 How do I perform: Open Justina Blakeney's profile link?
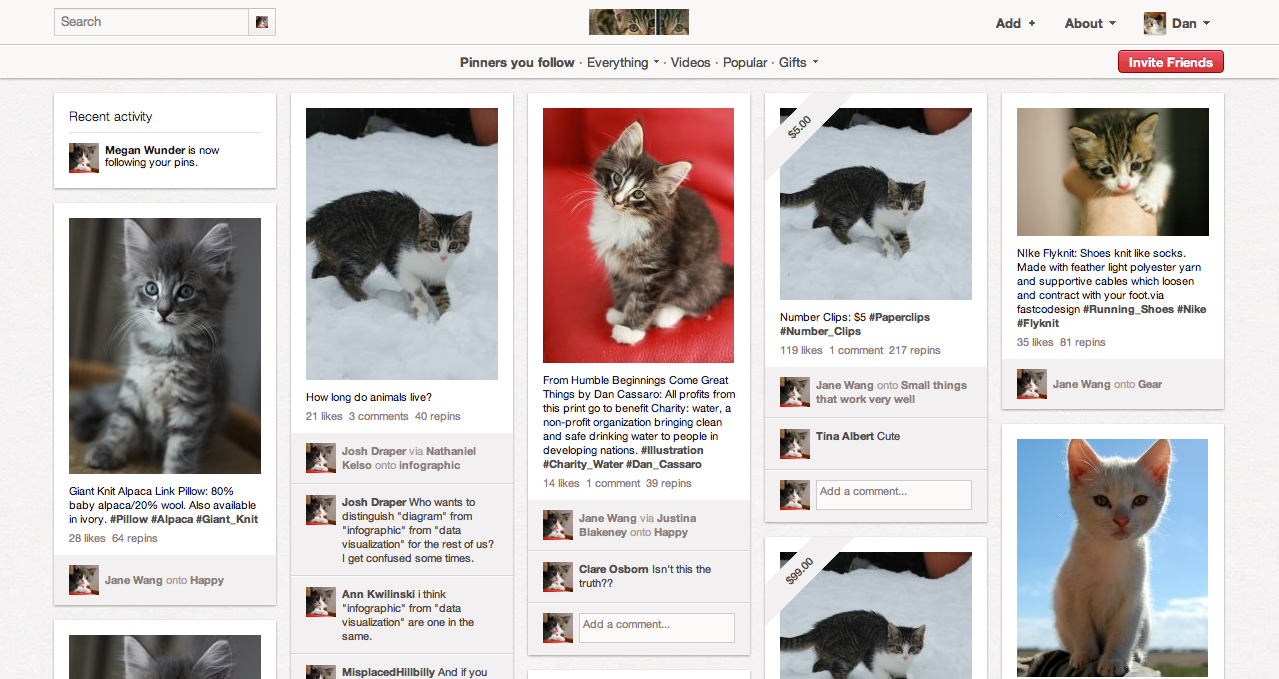tap(637, 525)
